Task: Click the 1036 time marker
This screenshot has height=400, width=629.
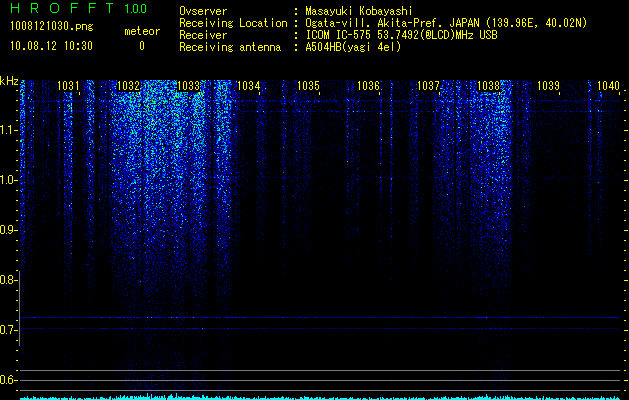Action: [368, 85]
